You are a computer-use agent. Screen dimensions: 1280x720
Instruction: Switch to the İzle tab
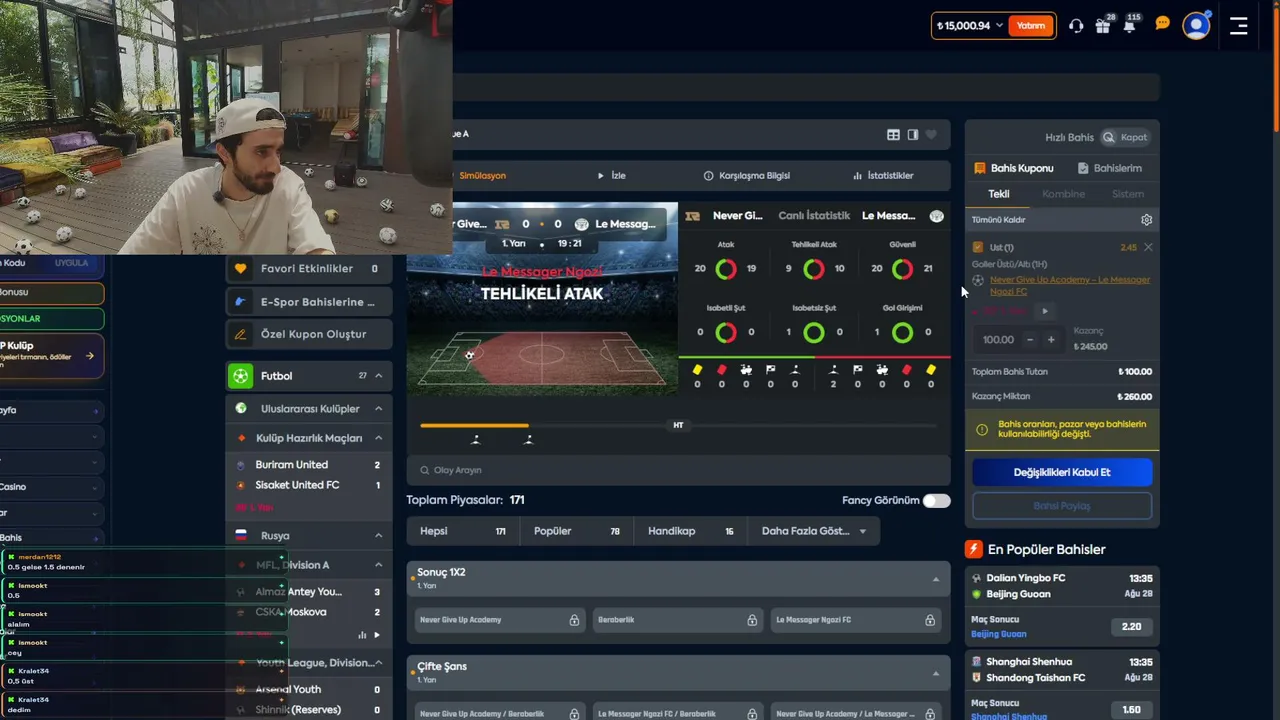(x=612, y=175)
